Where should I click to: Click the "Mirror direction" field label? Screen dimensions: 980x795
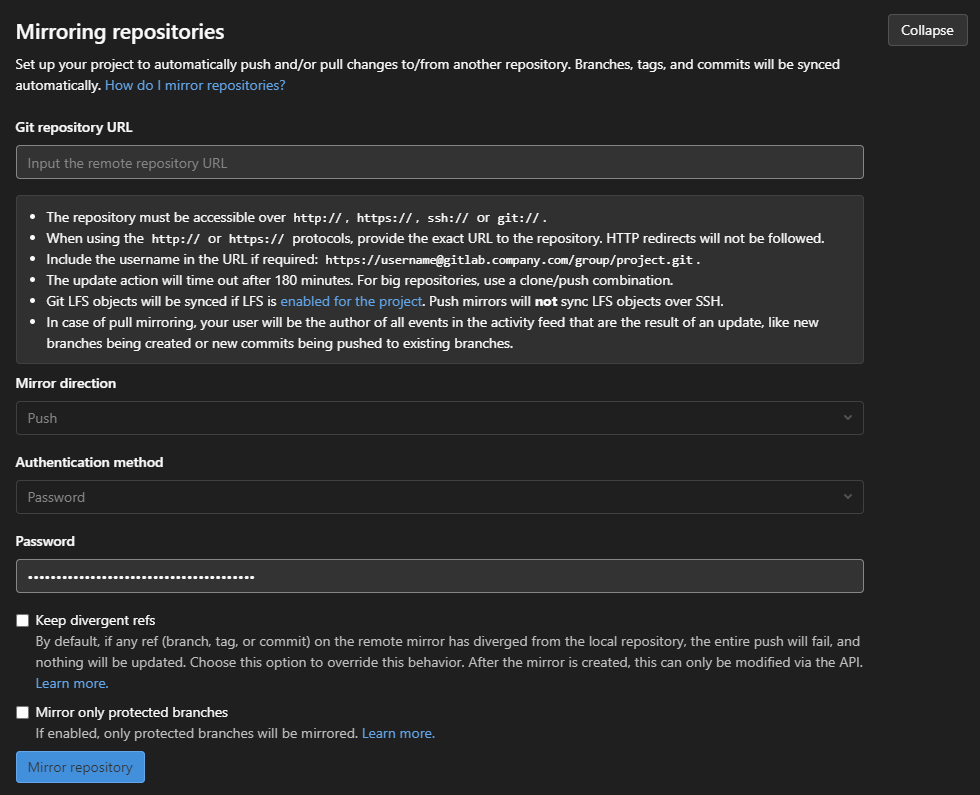coord(66,383)
